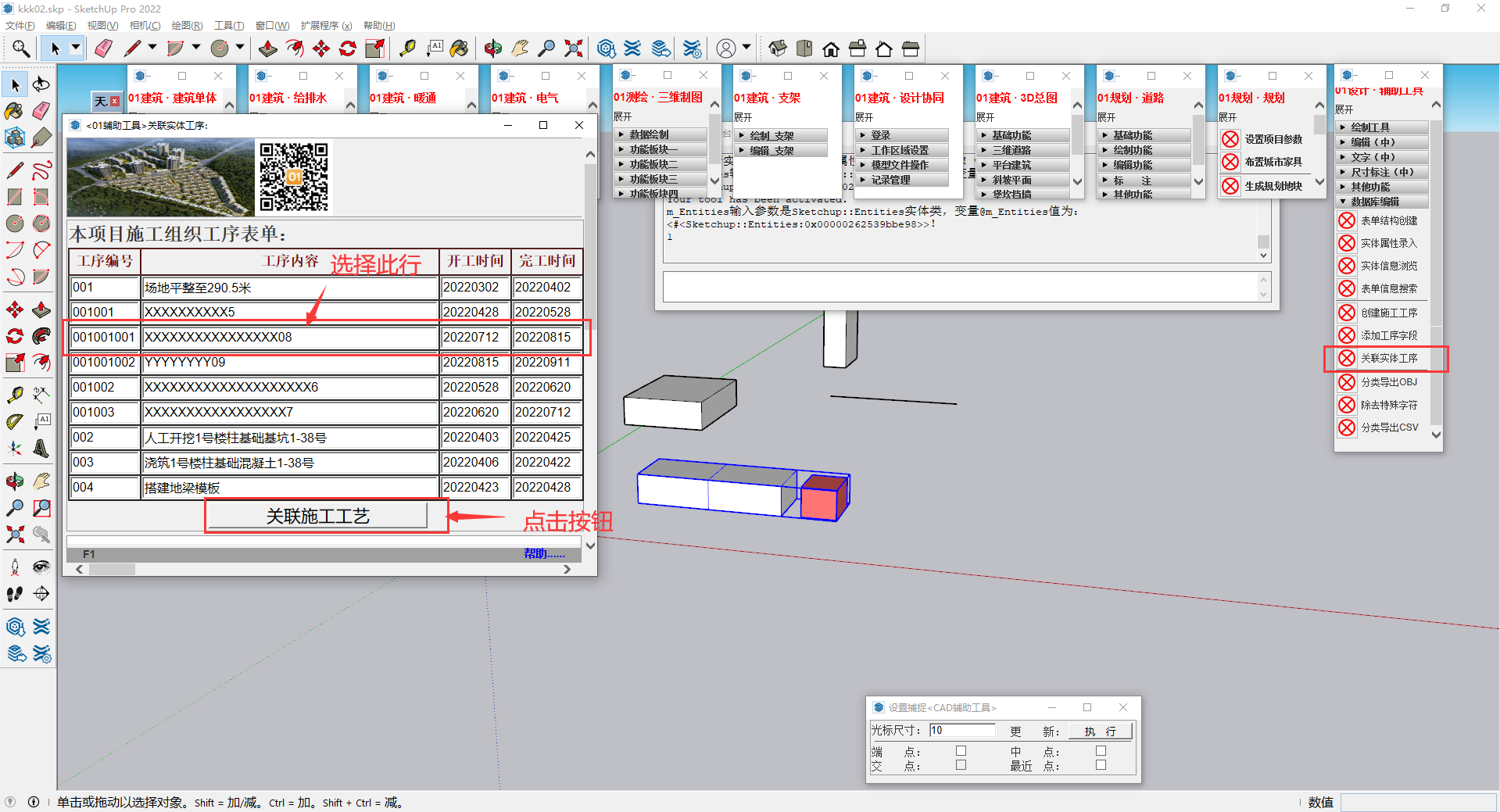Open the 文件(F) menu

click(20, 26)
